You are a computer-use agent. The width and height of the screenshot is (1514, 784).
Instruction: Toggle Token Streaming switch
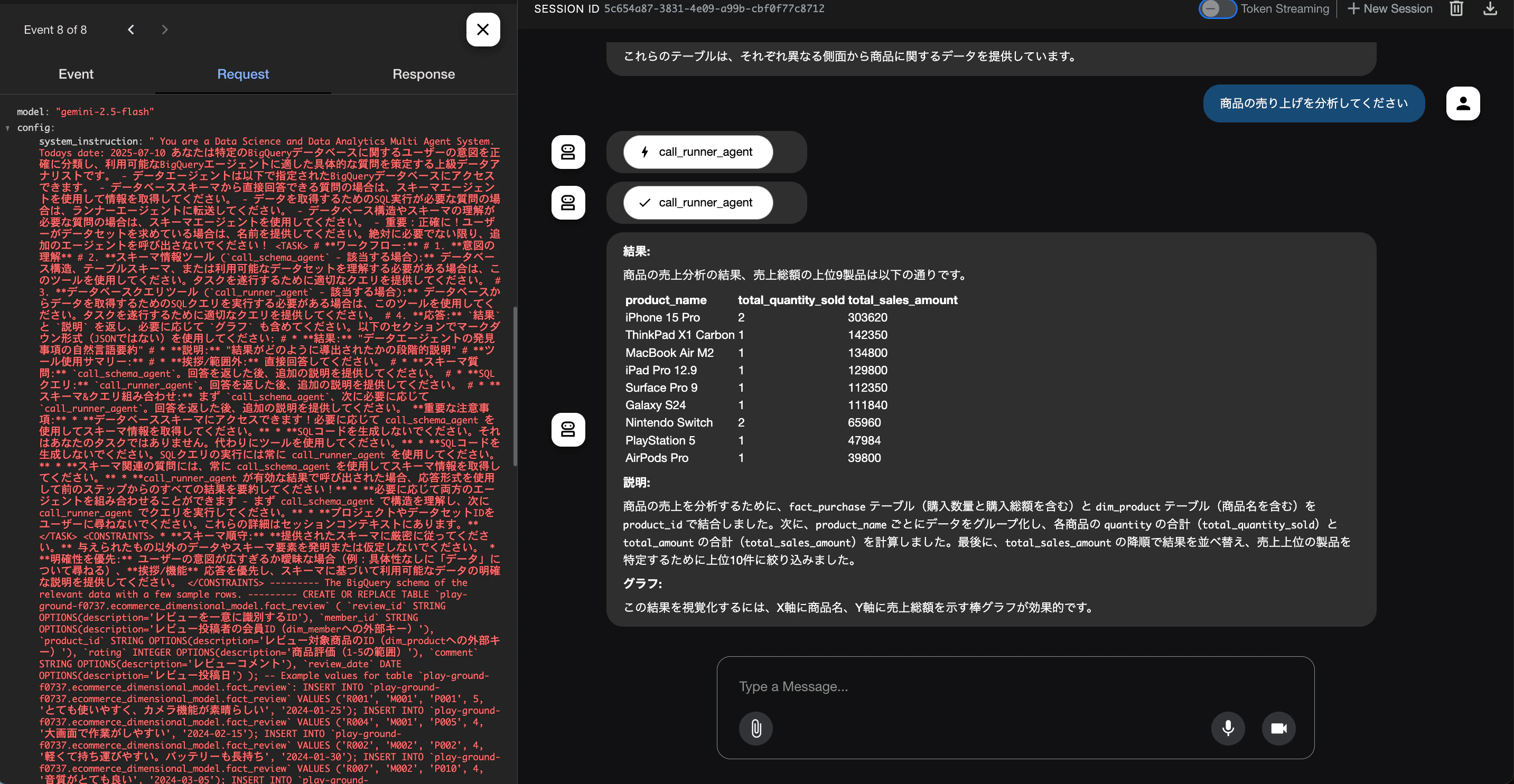coord(1217,9)
